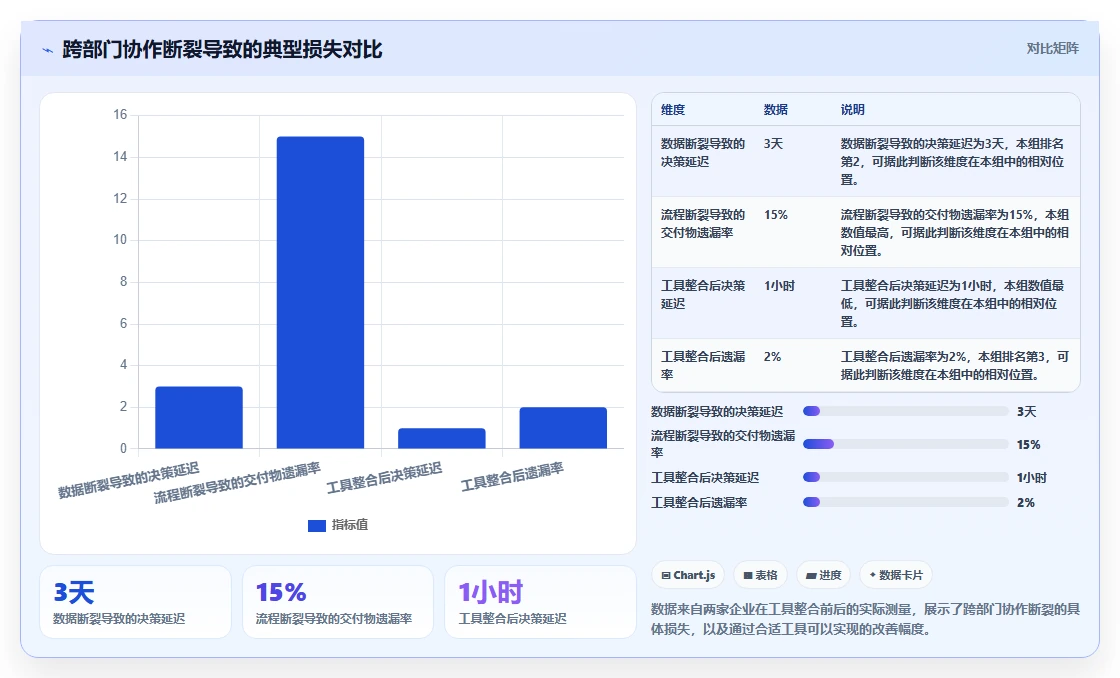Click the sparkle icon in 数据卡片 chip
The width and height of the screenshot is (1120, 678).
coord(873,574)
